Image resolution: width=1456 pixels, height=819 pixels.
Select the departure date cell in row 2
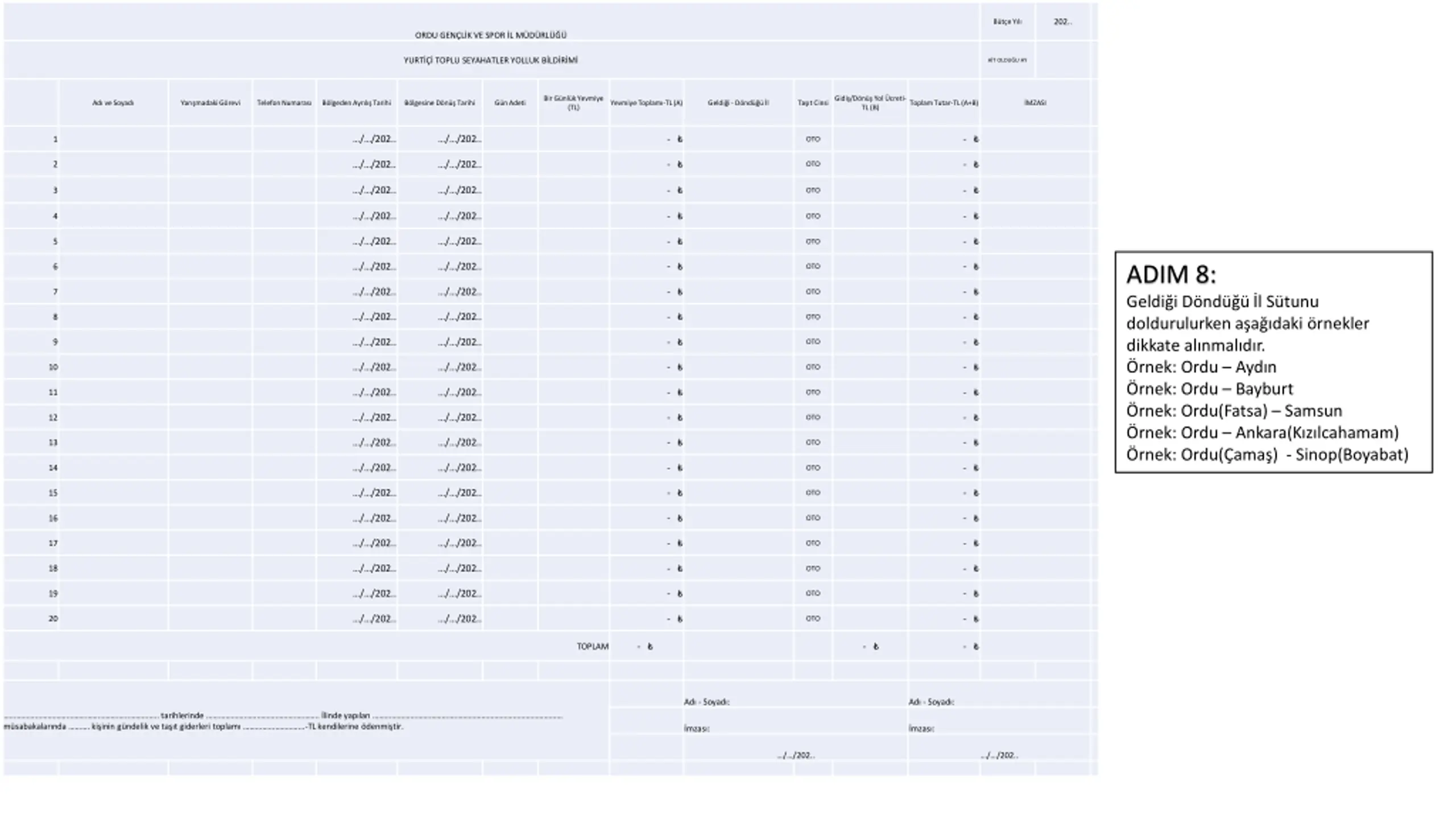tap(357, 164)
